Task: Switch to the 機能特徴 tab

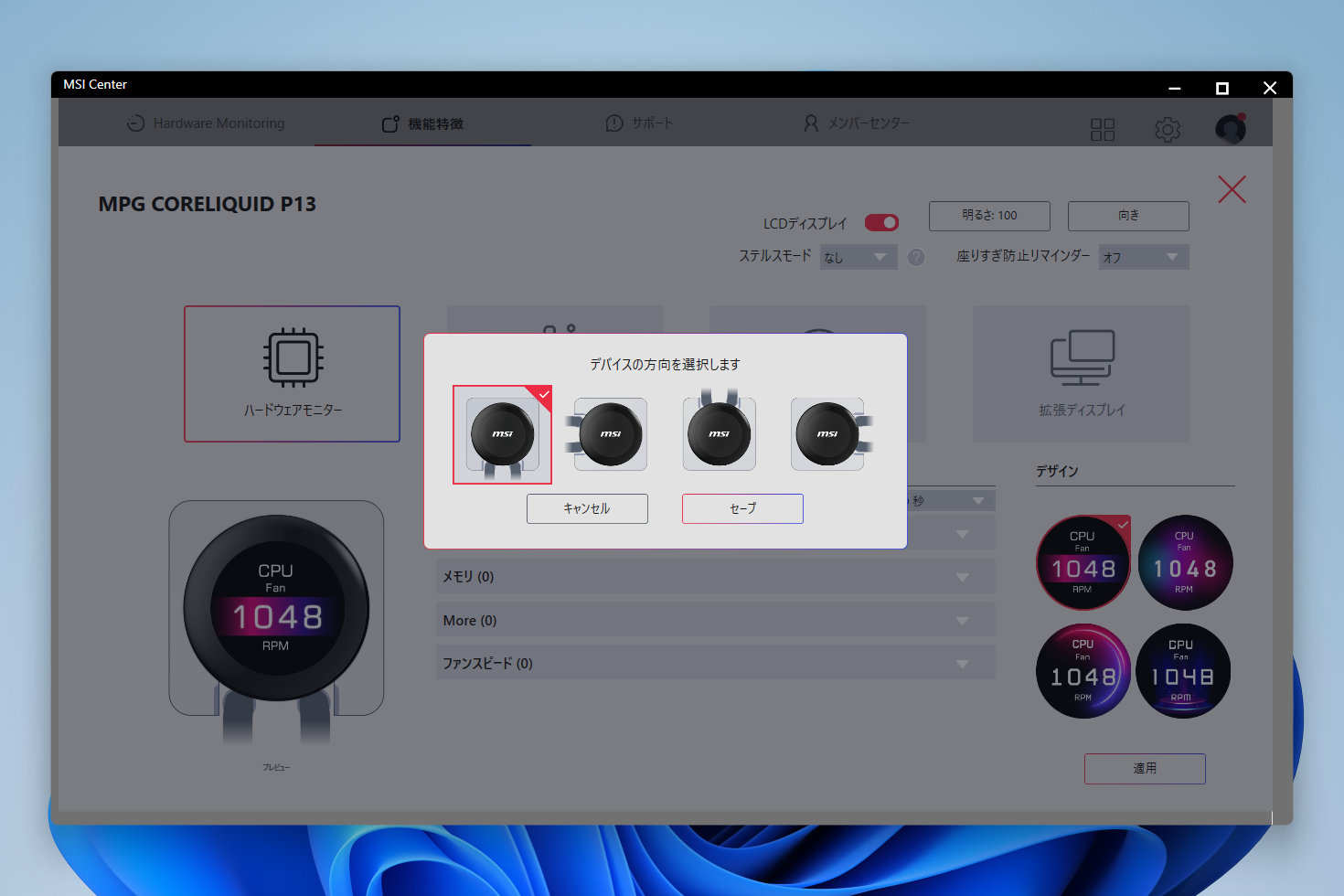Action: tap(422, 123)
